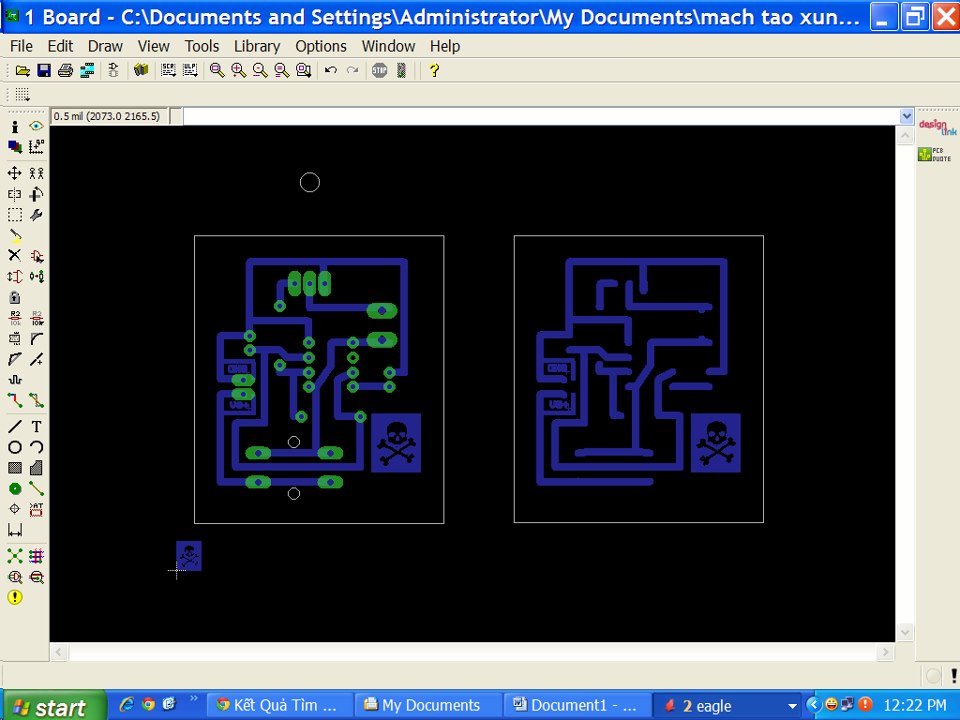Click the Redo arrow icon
The width and height of the screenshot is (960, 720).
click(352, 70)
